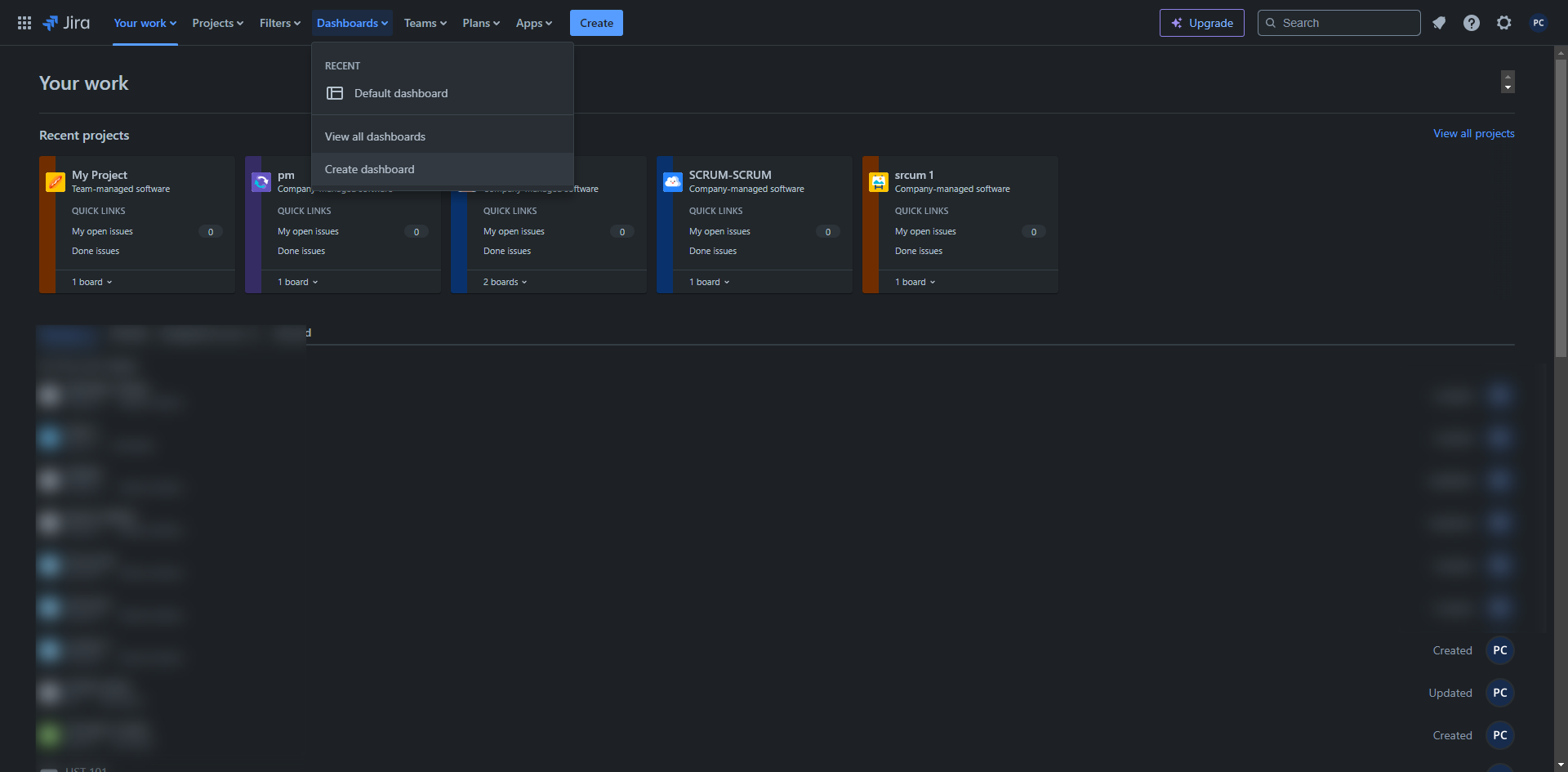This screenshot has height=772, width=1568.
Task: Click into the Search field
Action: [1339, 23]
